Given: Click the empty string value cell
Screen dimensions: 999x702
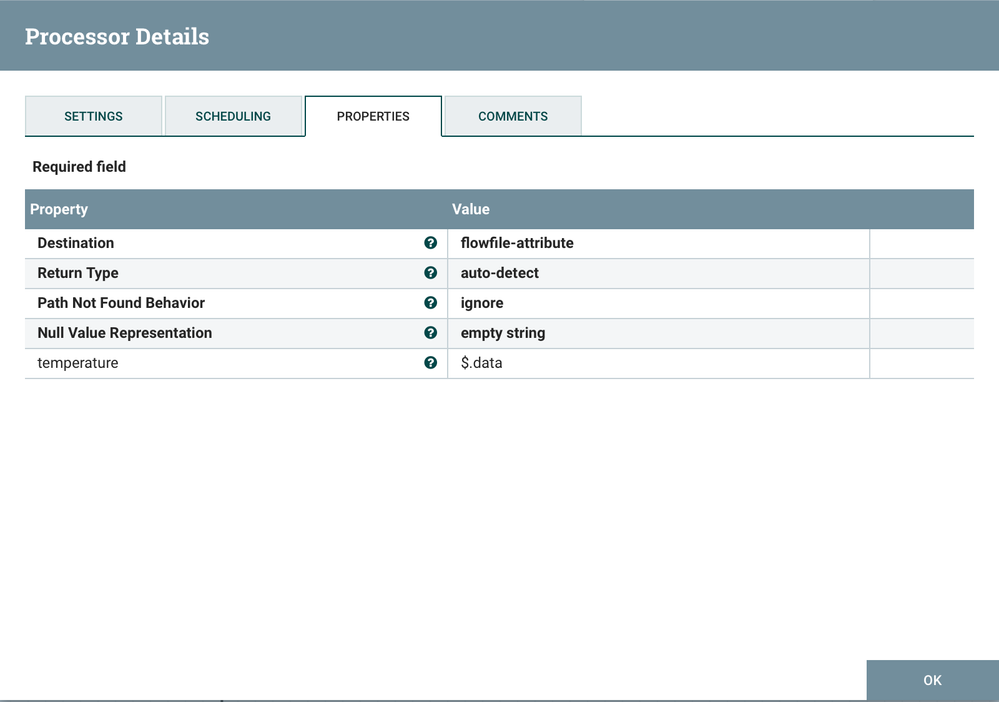Looking at the screenshot, I should click(659, 333).
